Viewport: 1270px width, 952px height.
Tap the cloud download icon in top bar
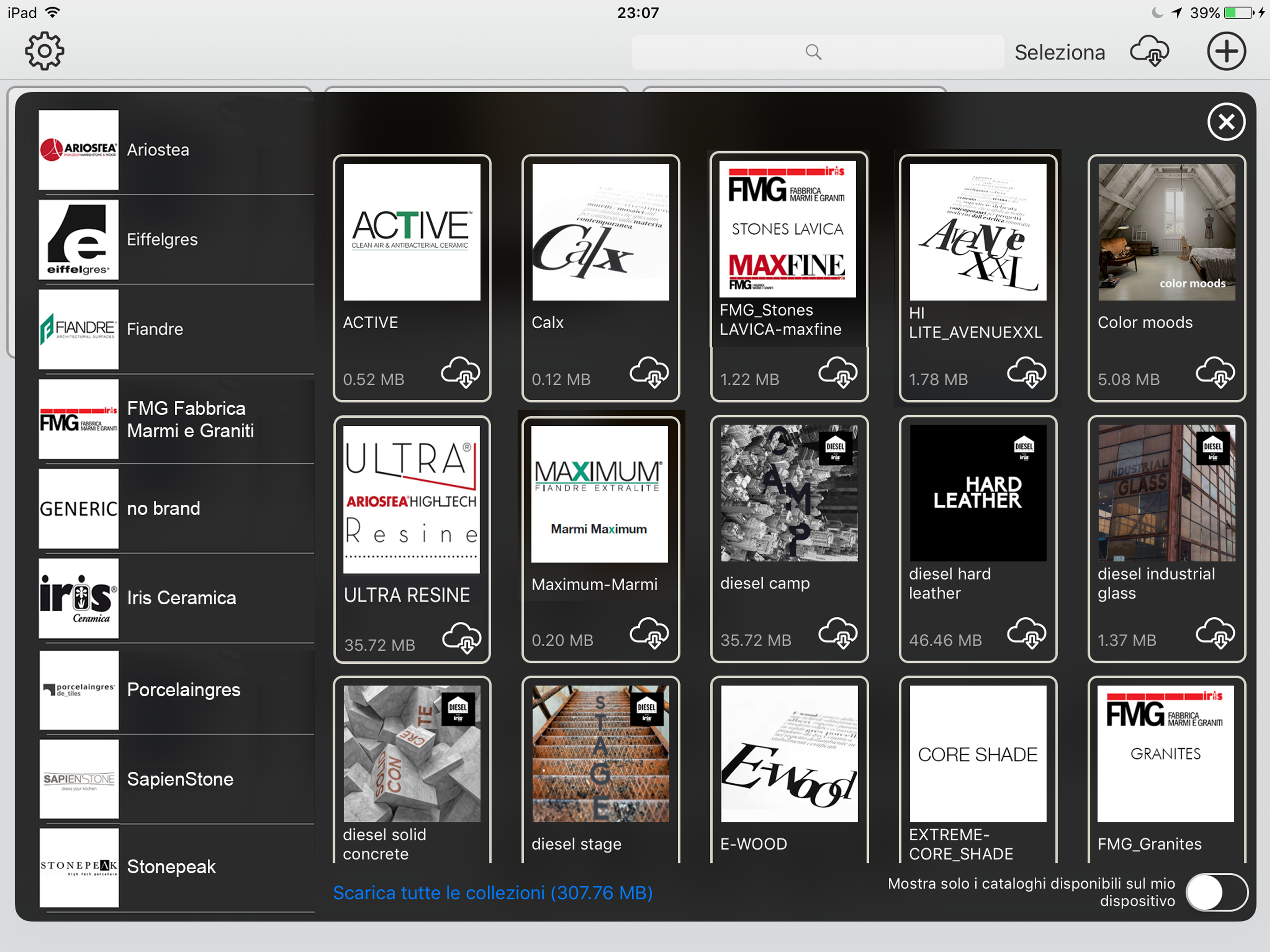1150,52
